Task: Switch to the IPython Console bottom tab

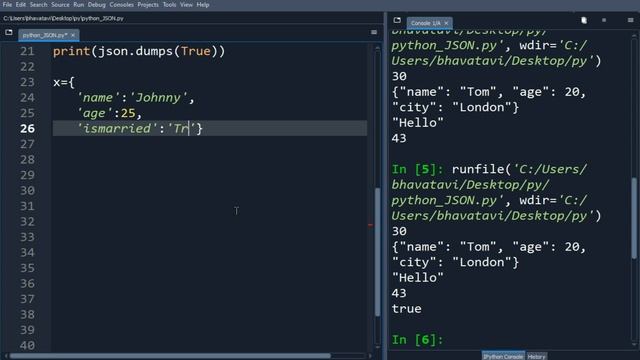Action: point(503,356)
